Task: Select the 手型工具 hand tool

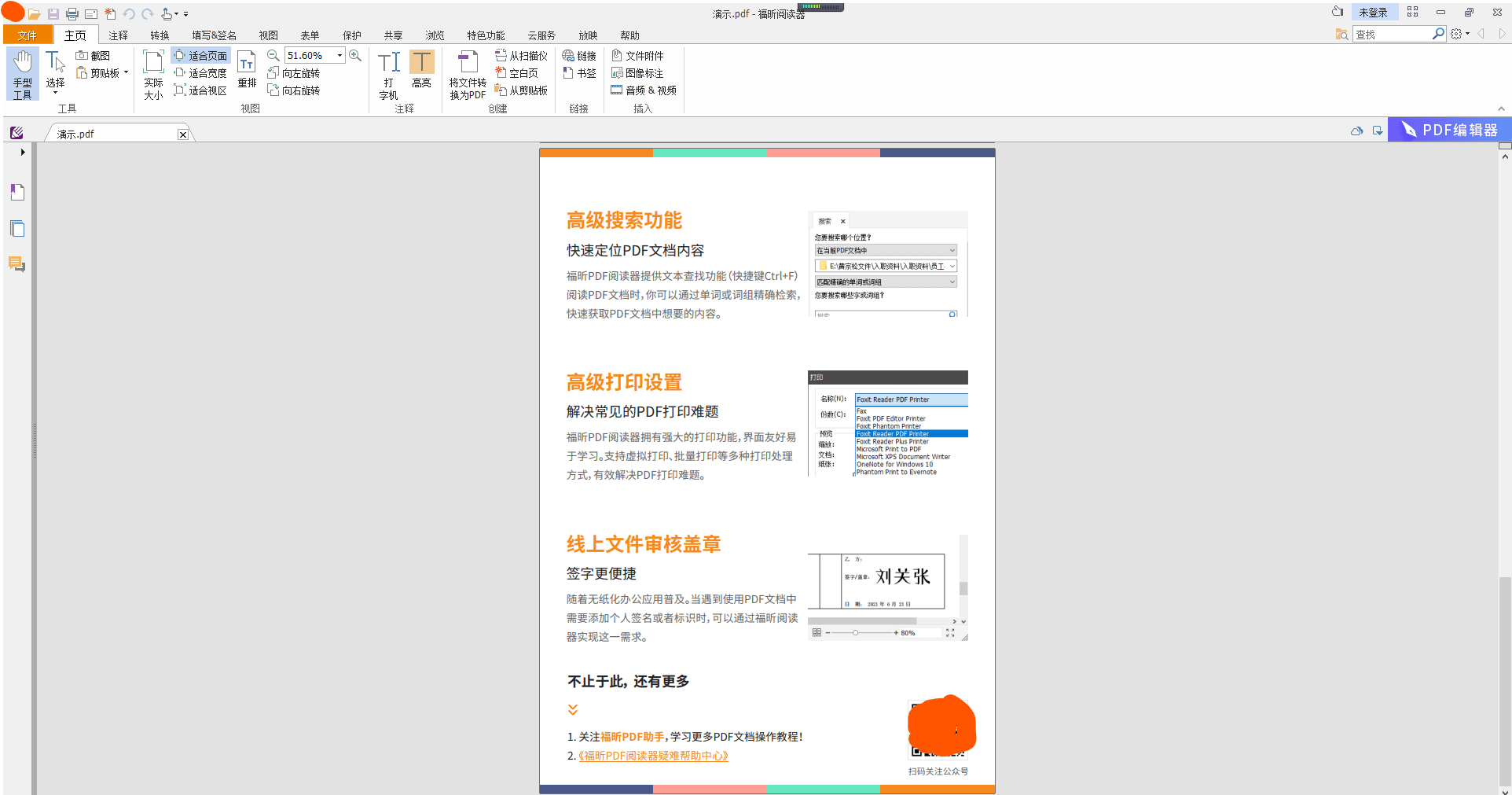Action: point(23,74)
